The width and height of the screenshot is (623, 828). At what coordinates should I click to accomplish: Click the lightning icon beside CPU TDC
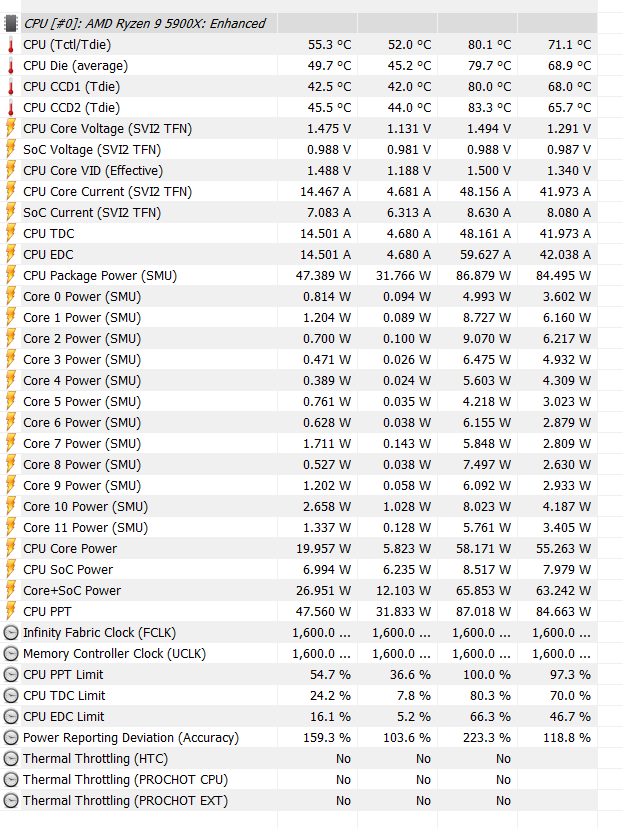coord(11,233)
